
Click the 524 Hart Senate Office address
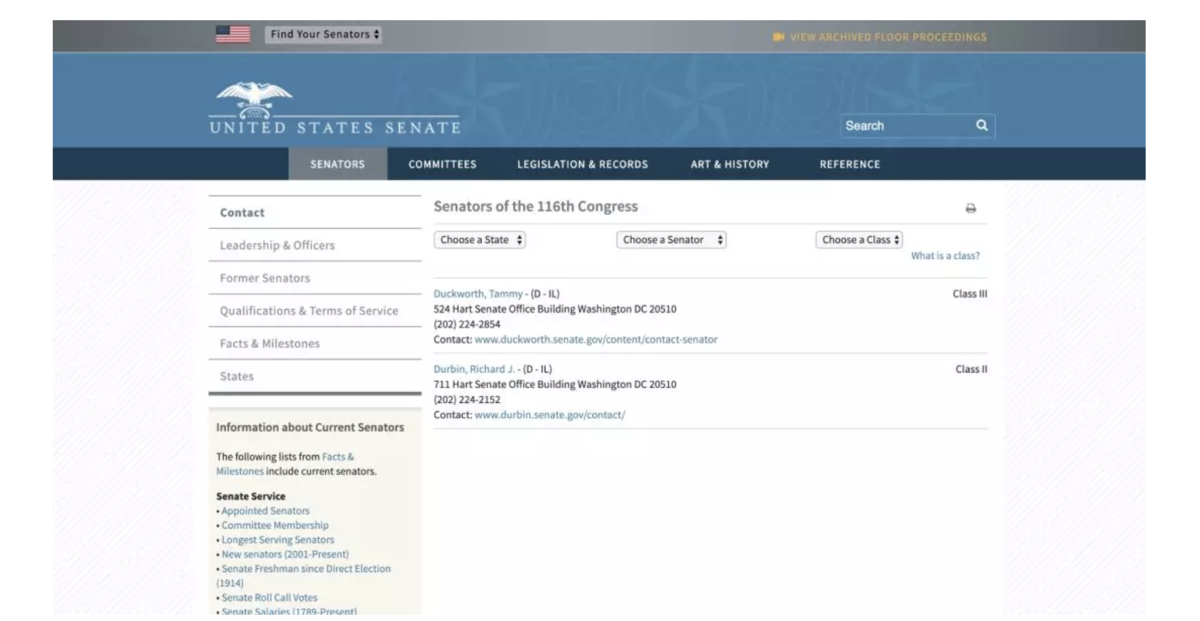(x=555, y=309)
